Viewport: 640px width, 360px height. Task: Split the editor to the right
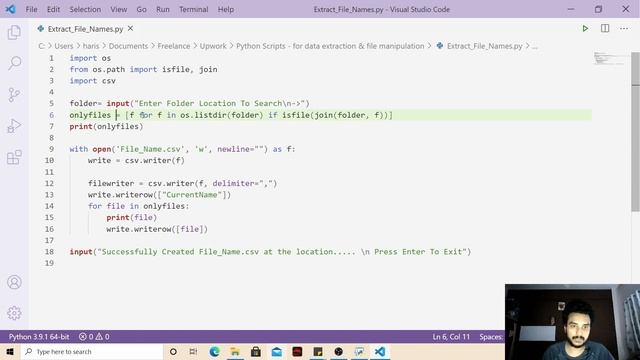point(605,28)
